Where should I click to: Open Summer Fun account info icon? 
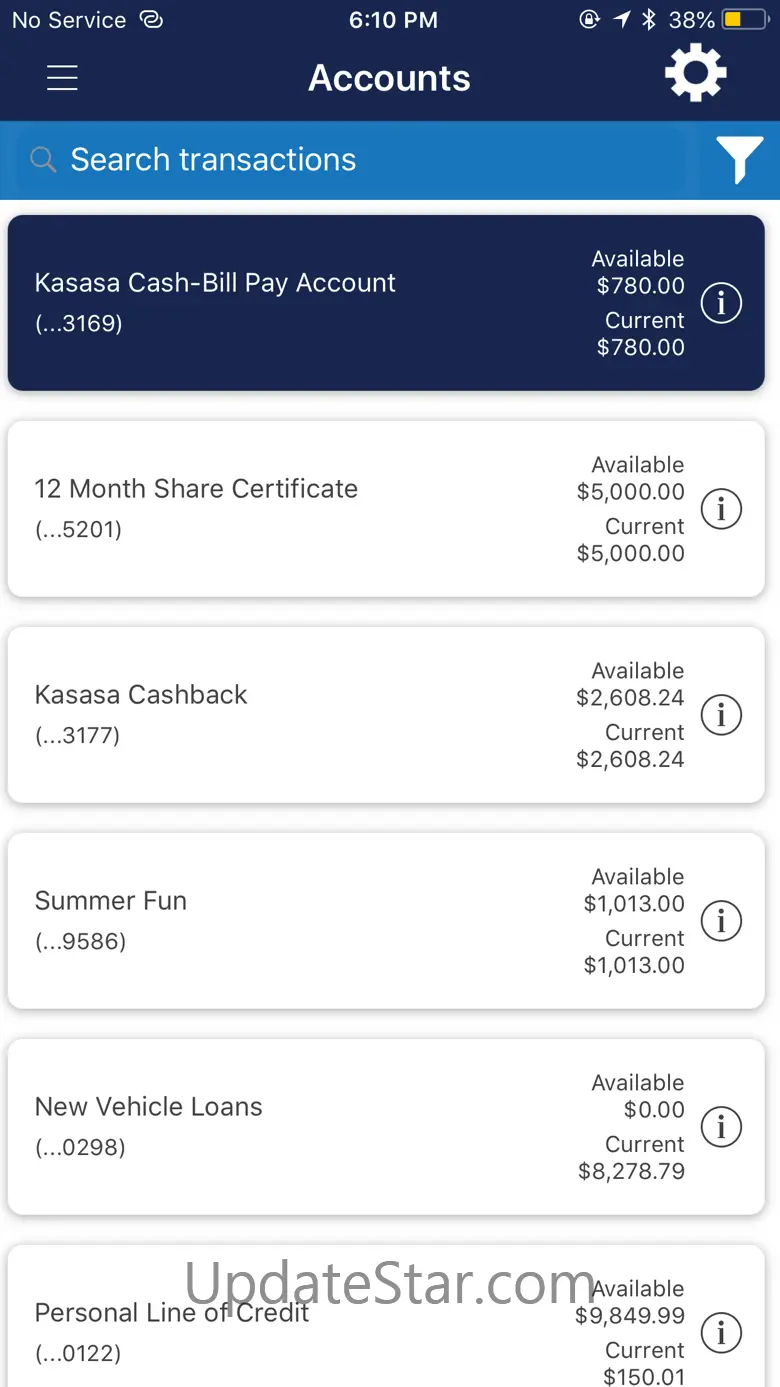coord(721,921)
